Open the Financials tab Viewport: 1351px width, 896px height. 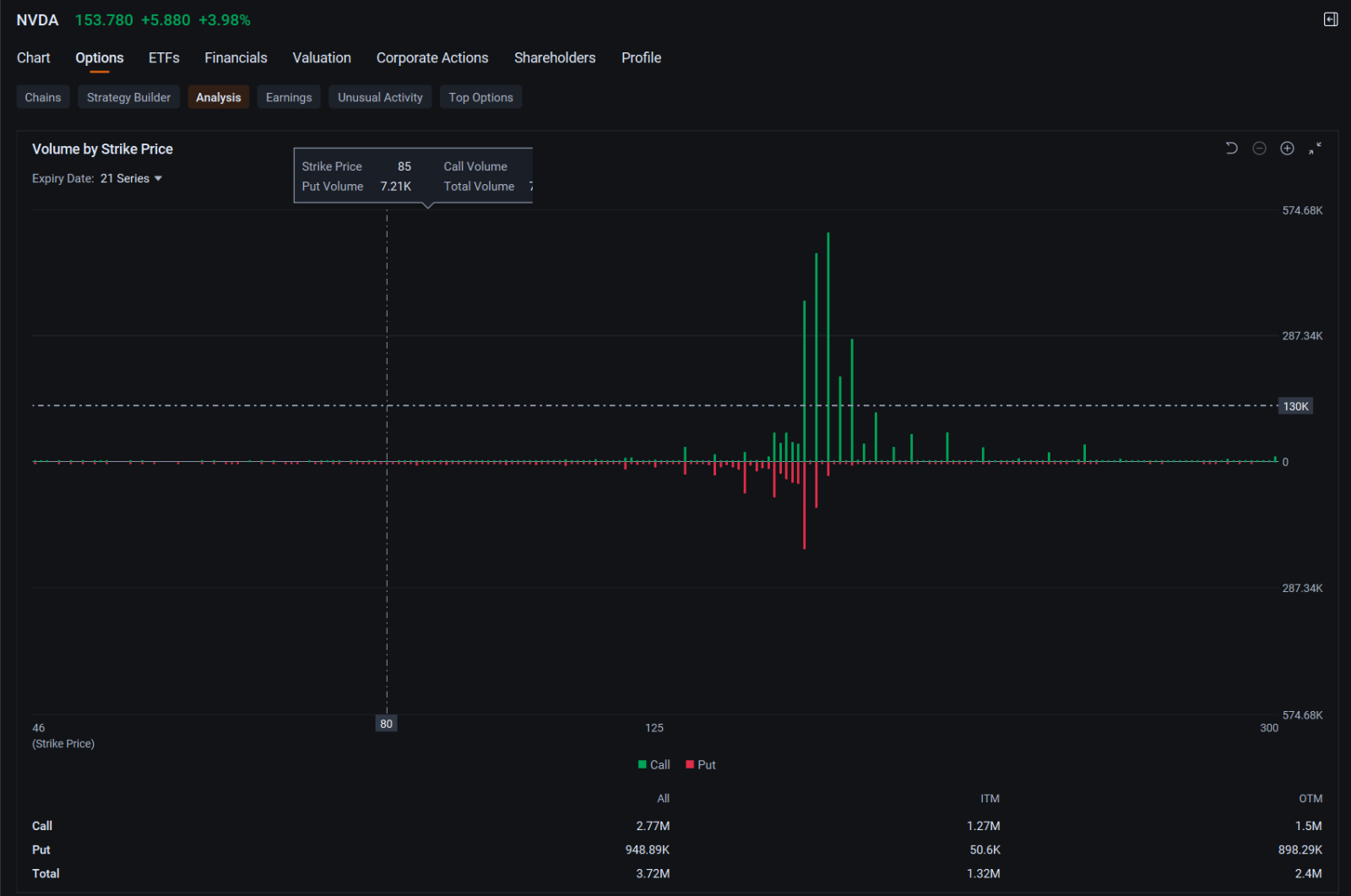coord(236,57)
